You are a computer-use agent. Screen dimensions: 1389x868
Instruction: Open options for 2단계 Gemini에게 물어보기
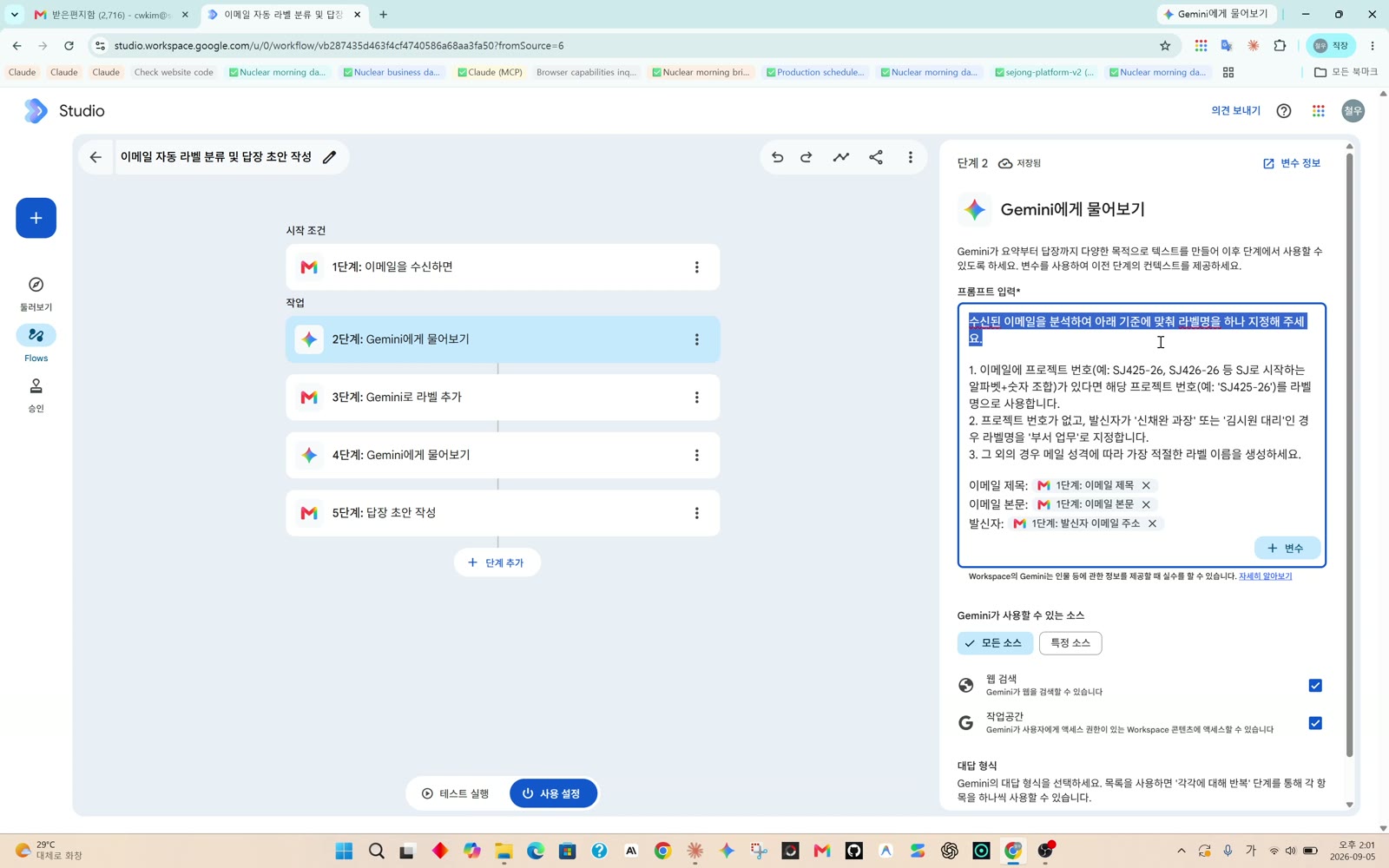(696, 339)
